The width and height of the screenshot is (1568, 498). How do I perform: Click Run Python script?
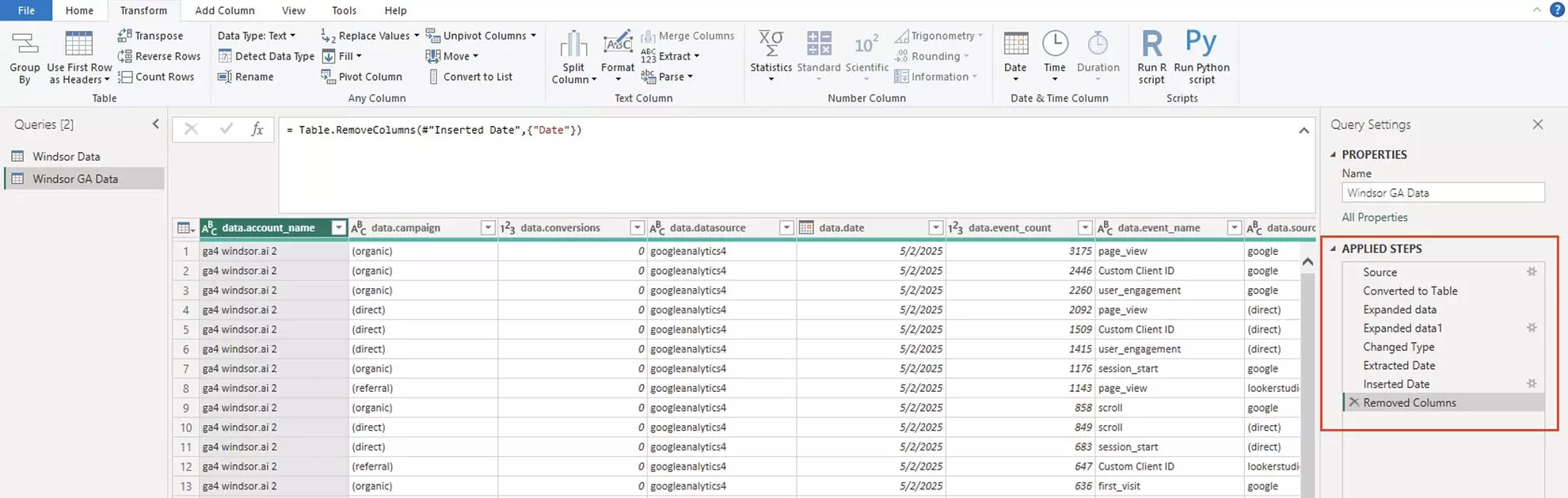tap(1201, 57)
